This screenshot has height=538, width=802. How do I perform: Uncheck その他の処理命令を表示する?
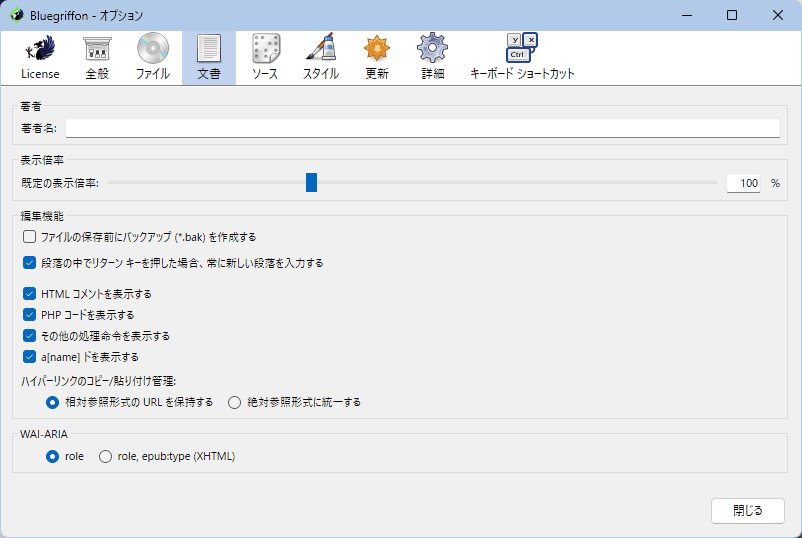29,336
